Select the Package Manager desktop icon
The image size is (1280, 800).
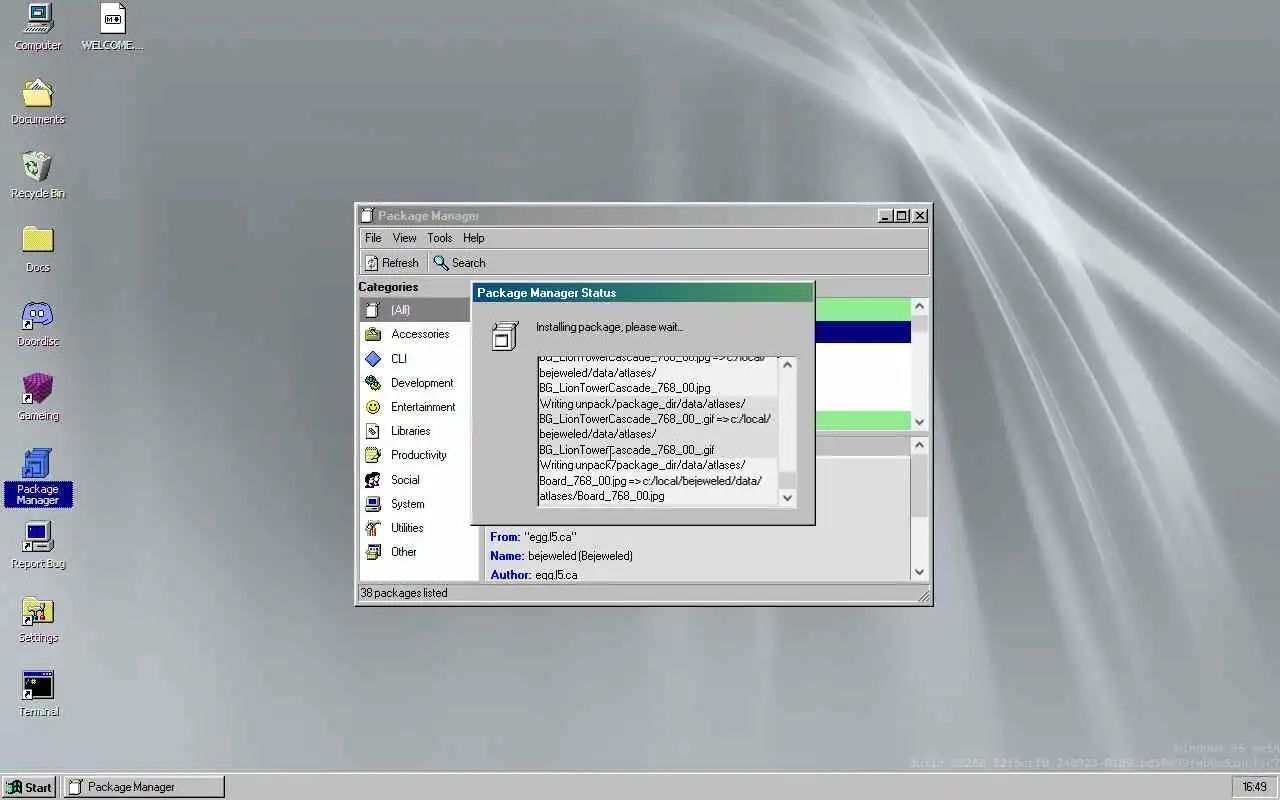click(37, 463)
